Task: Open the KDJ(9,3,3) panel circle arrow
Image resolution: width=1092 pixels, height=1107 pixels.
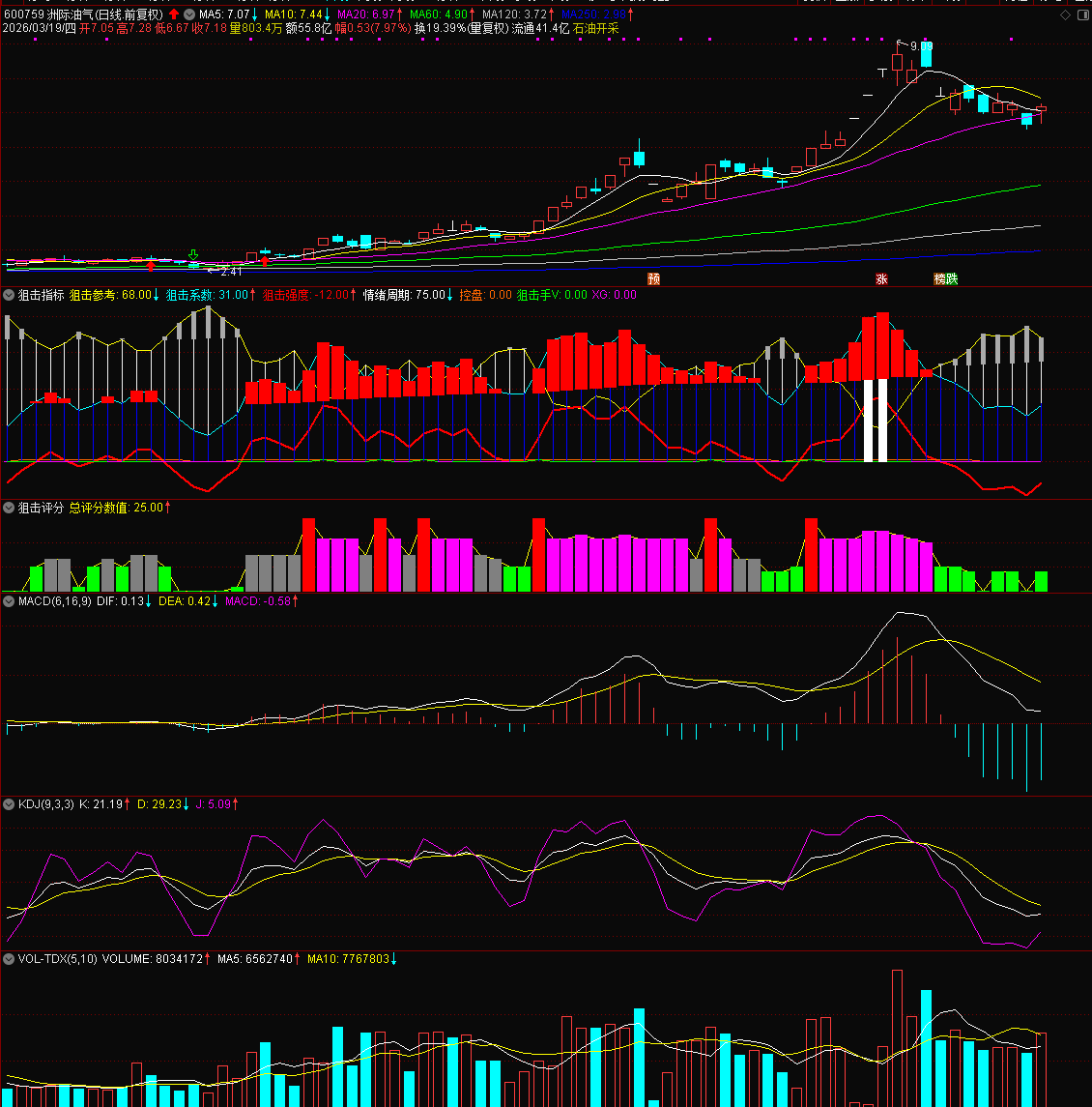Action: pos(9,804)
